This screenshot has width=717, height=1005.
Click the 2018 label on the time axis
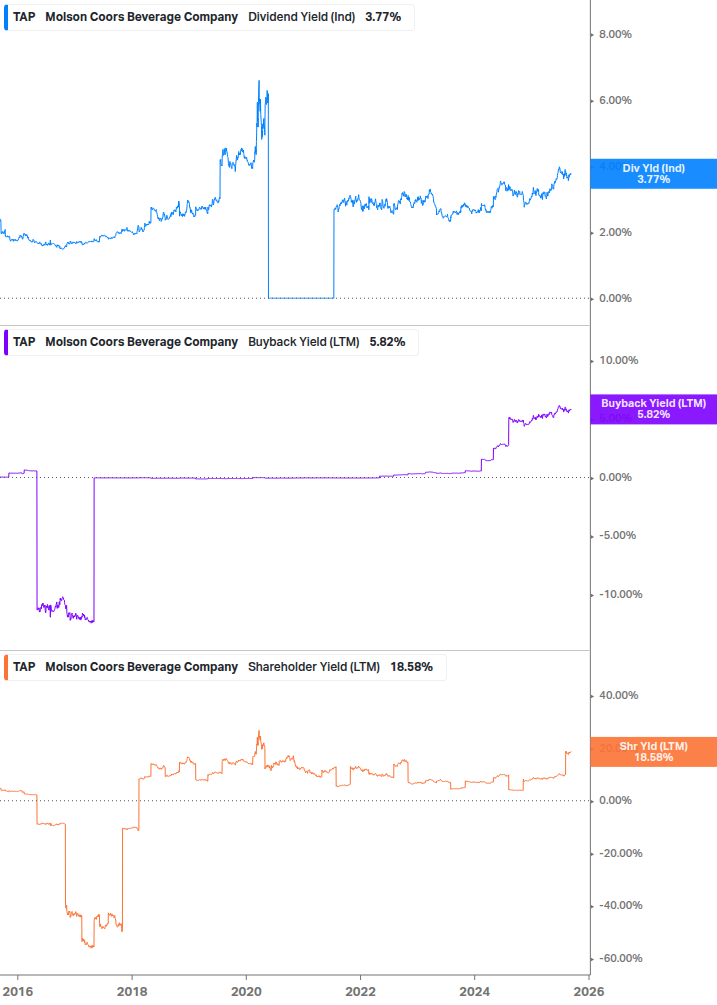click(132, 992)
